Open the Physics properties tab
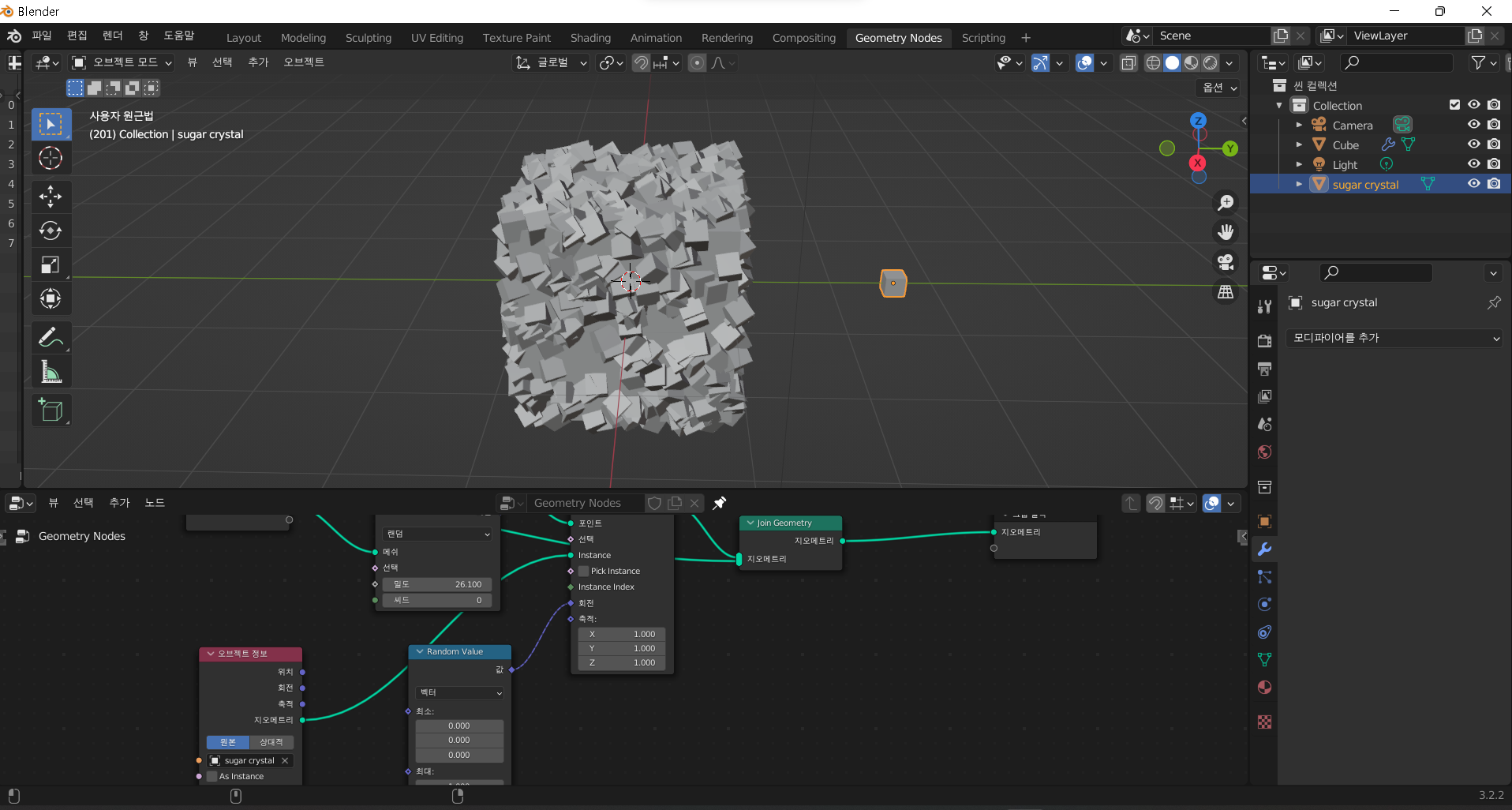This screenshot has height=810, width=1512. click(1264, 605)
